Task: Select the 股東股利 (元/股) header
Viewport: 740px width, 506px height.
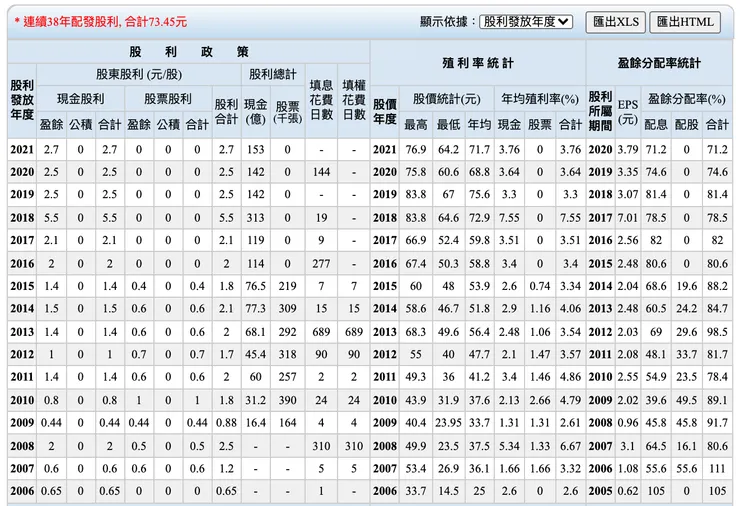Action: point(139,74)
